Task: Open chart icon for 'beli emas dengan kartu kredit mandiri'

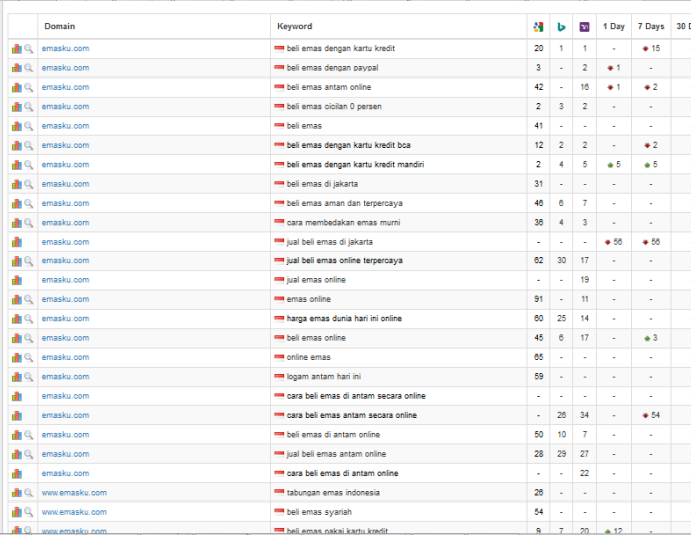Action: click(x=17, y=165)
